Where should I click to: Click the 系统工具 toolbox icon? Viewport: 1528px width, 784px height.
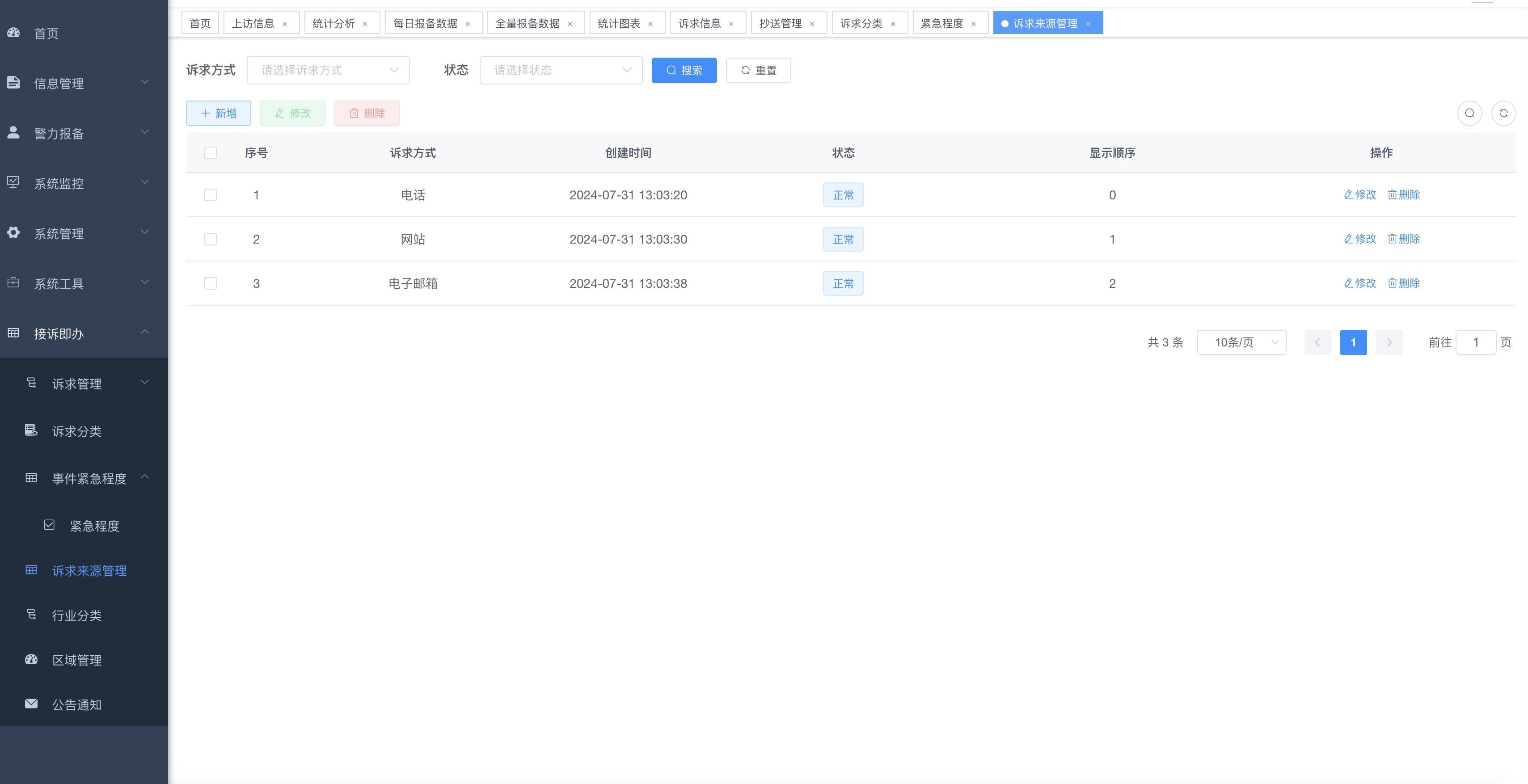(14, 283)
